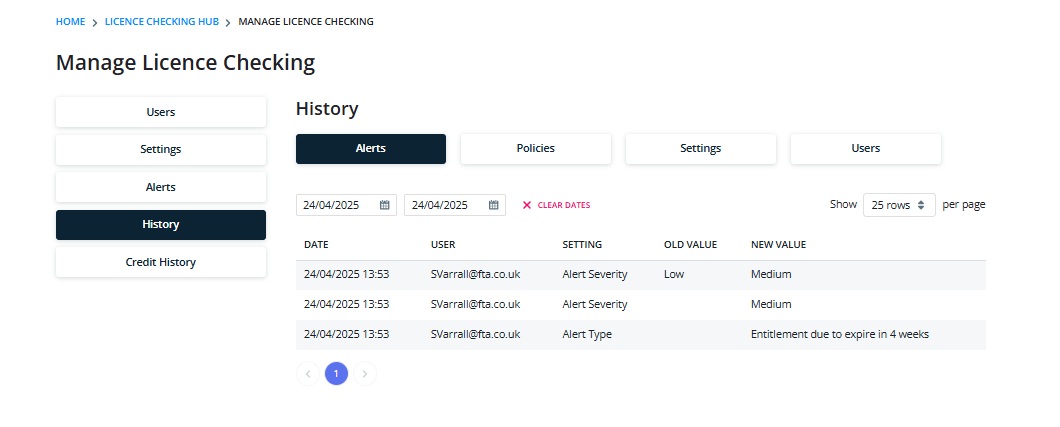
Task: Follow the Home breadcrumb link
Action: point(70,22)
